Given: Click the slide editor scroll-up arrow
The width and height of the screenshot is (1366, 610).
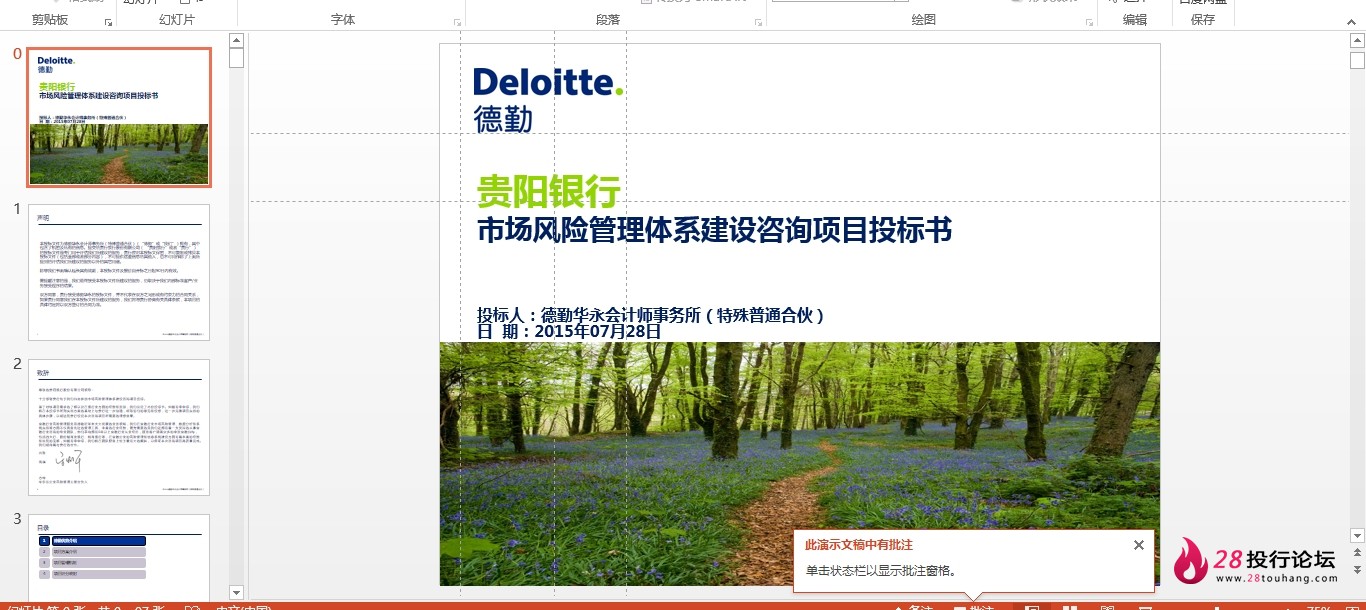Looking at the screenshot, I should 1357,41.
